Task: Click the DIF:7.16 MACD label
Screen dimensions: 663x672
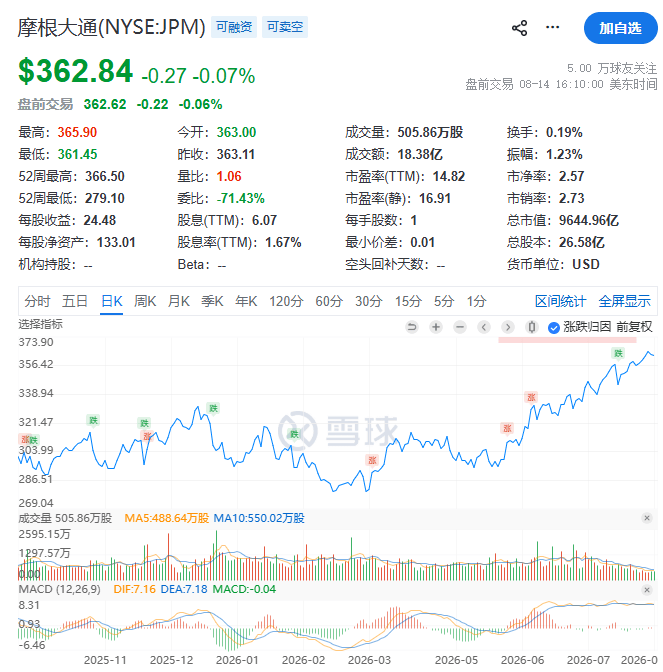Action: 135,589
